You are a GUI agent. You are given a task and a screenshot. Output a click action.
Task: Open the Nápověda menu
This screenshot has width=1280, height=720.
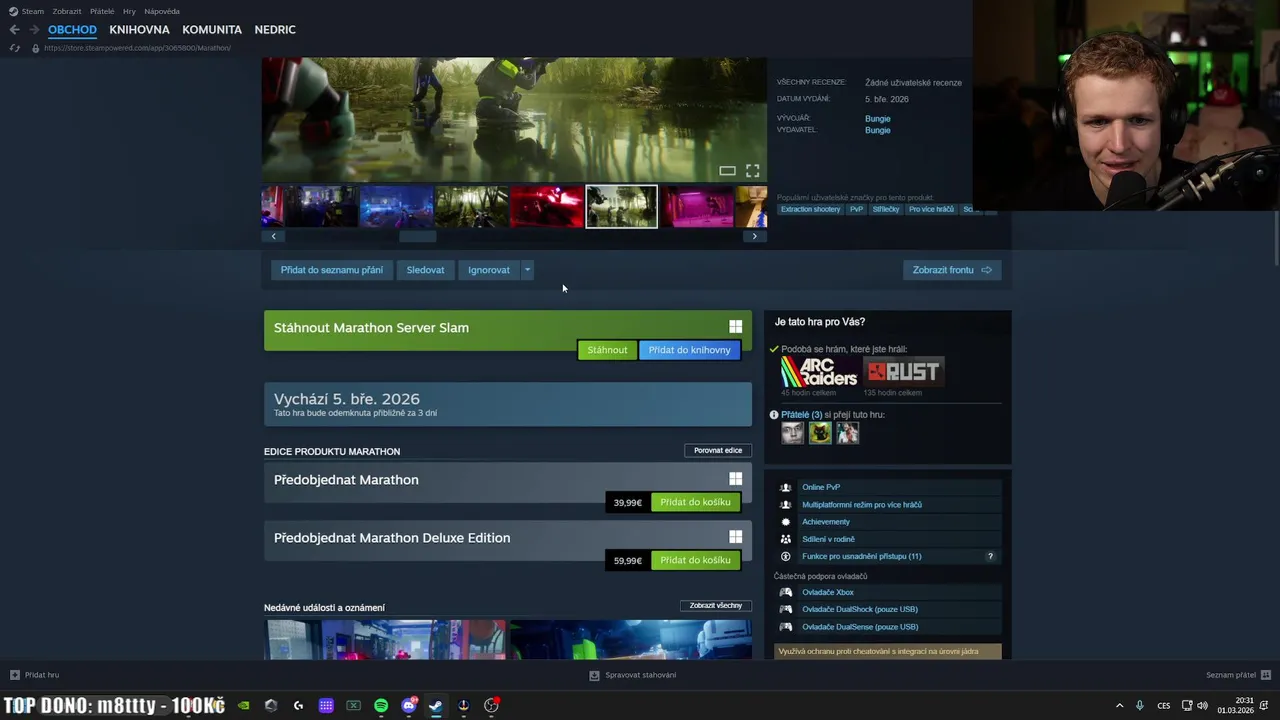click(x=162, y=11)
